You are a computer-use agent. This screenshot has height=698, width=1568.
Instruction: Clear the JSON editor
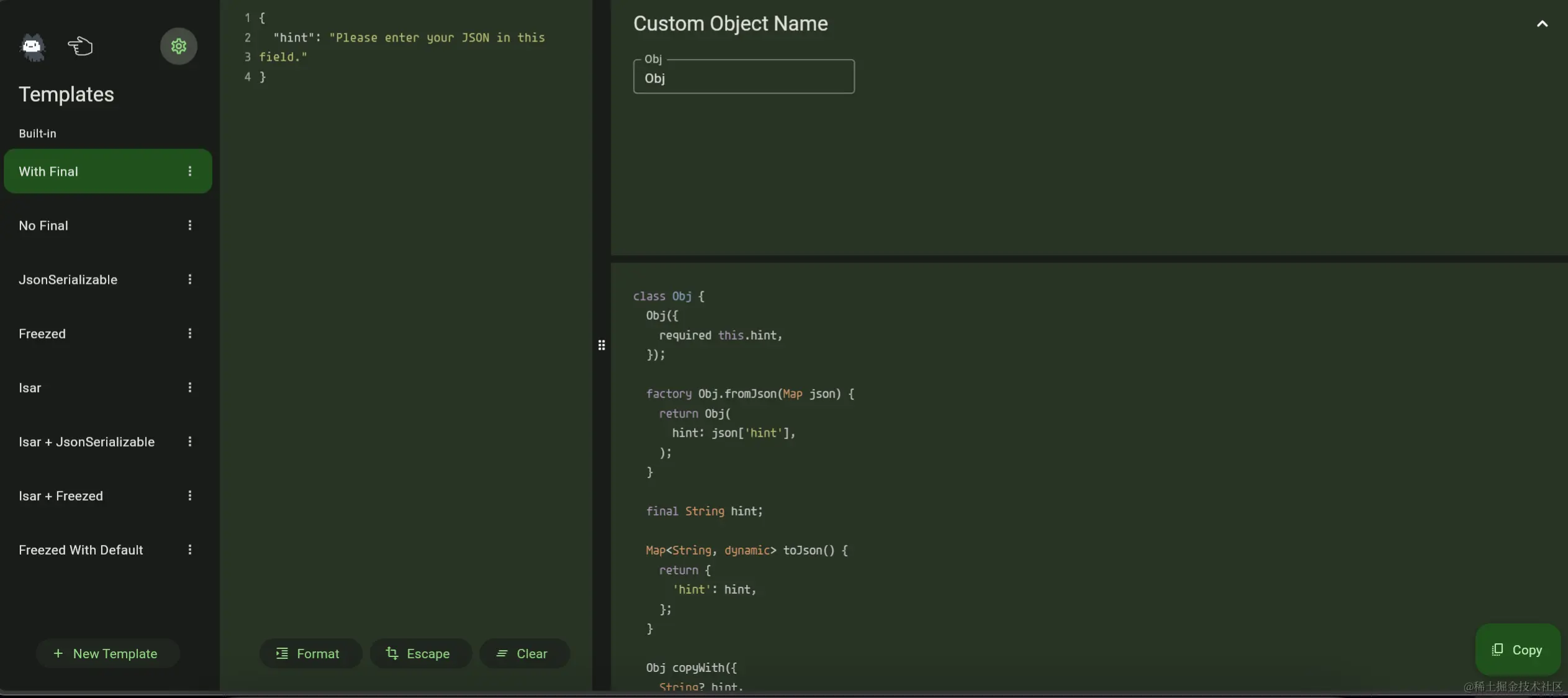[x=524, y=653]
